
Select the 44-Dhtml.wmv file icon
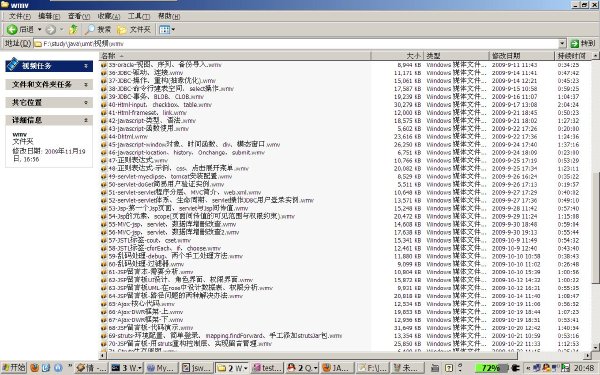pos(104,137)
